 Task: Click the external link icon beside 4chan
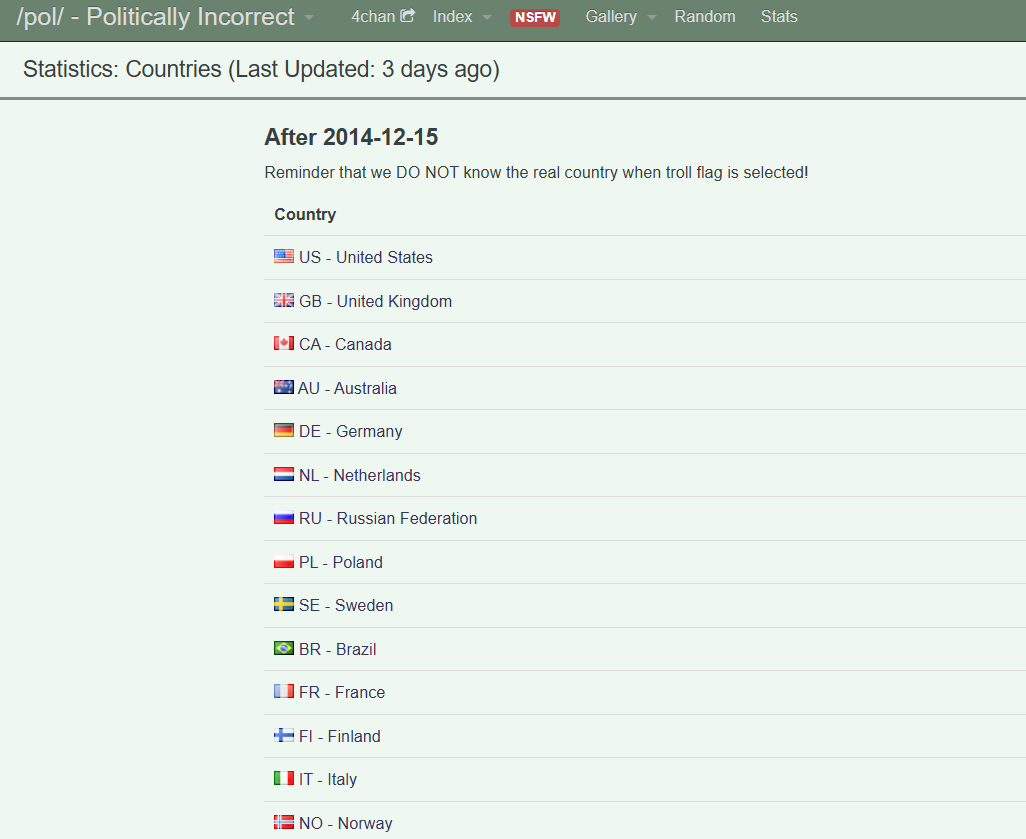point(408,16)
